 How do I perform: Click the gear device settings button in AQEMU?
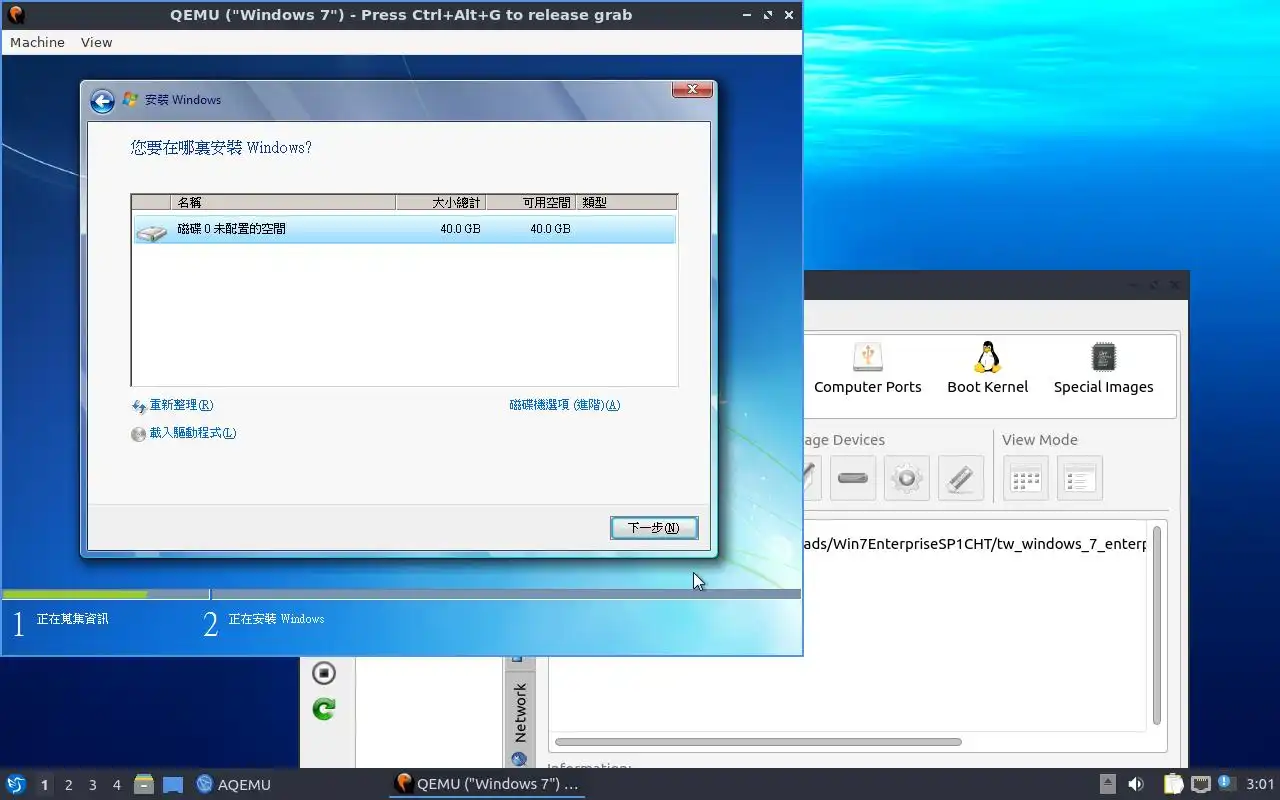[907, 478]
